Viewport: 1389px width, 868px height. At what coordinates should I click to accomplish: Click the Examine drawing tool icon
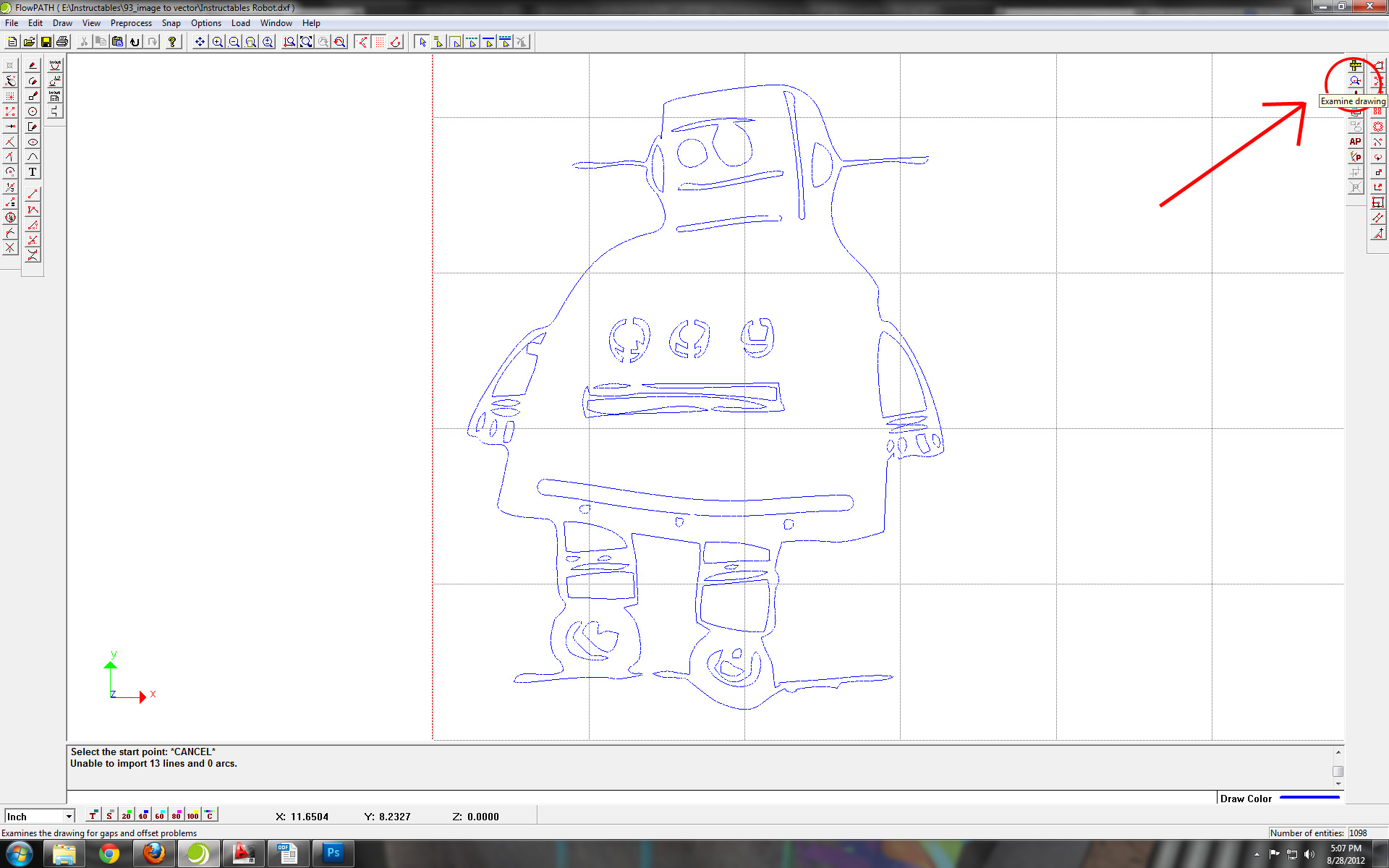1355,81
